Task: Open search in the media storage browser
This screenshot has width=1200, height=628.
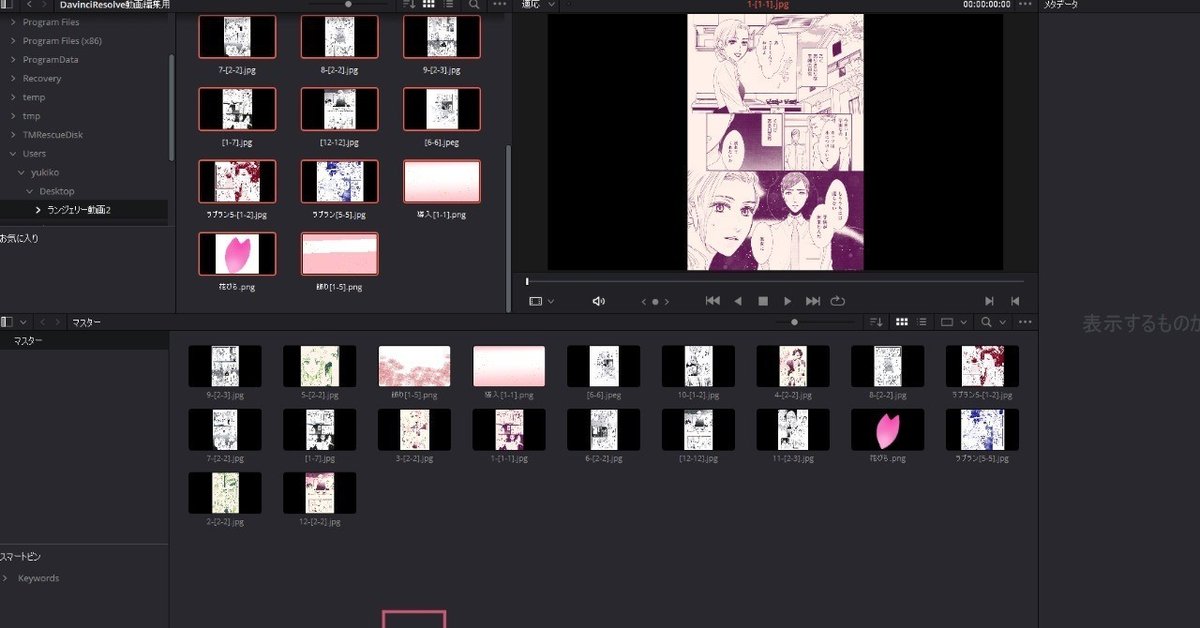Action: tap(474, 5)
